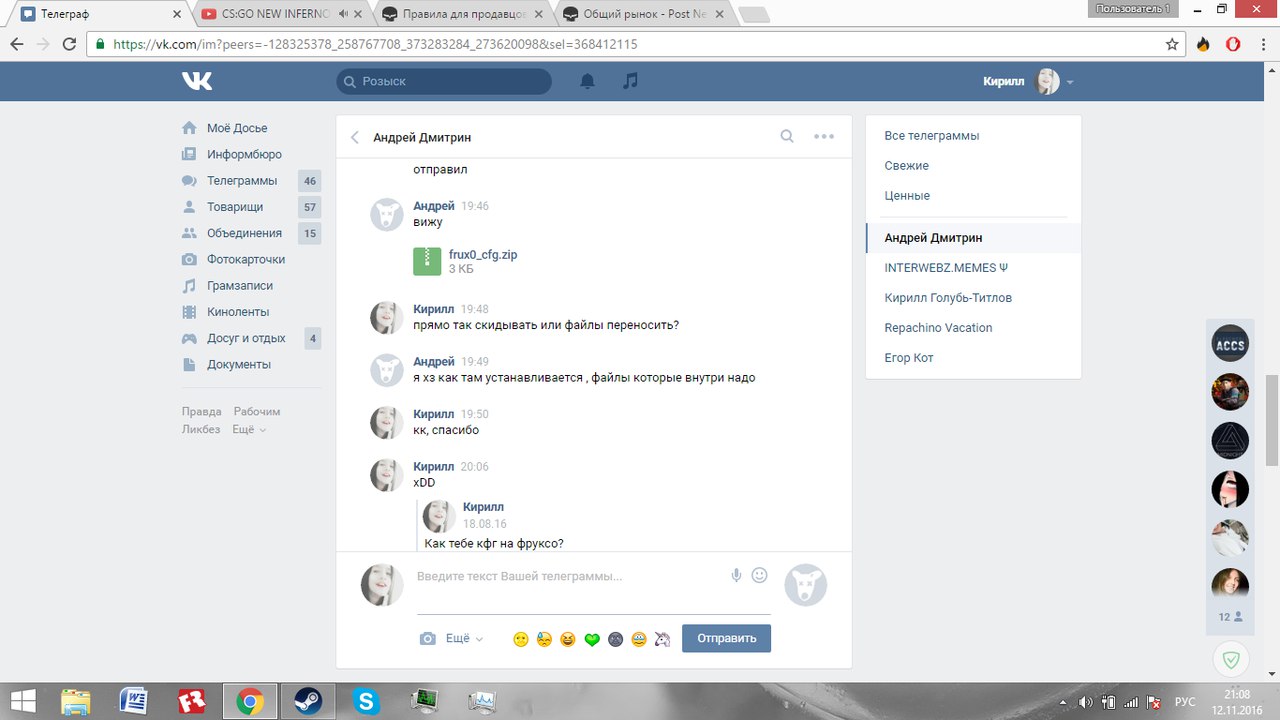Open the emoji smiley picker
This screenshot has width=1280, height=720.
[760, 575]
